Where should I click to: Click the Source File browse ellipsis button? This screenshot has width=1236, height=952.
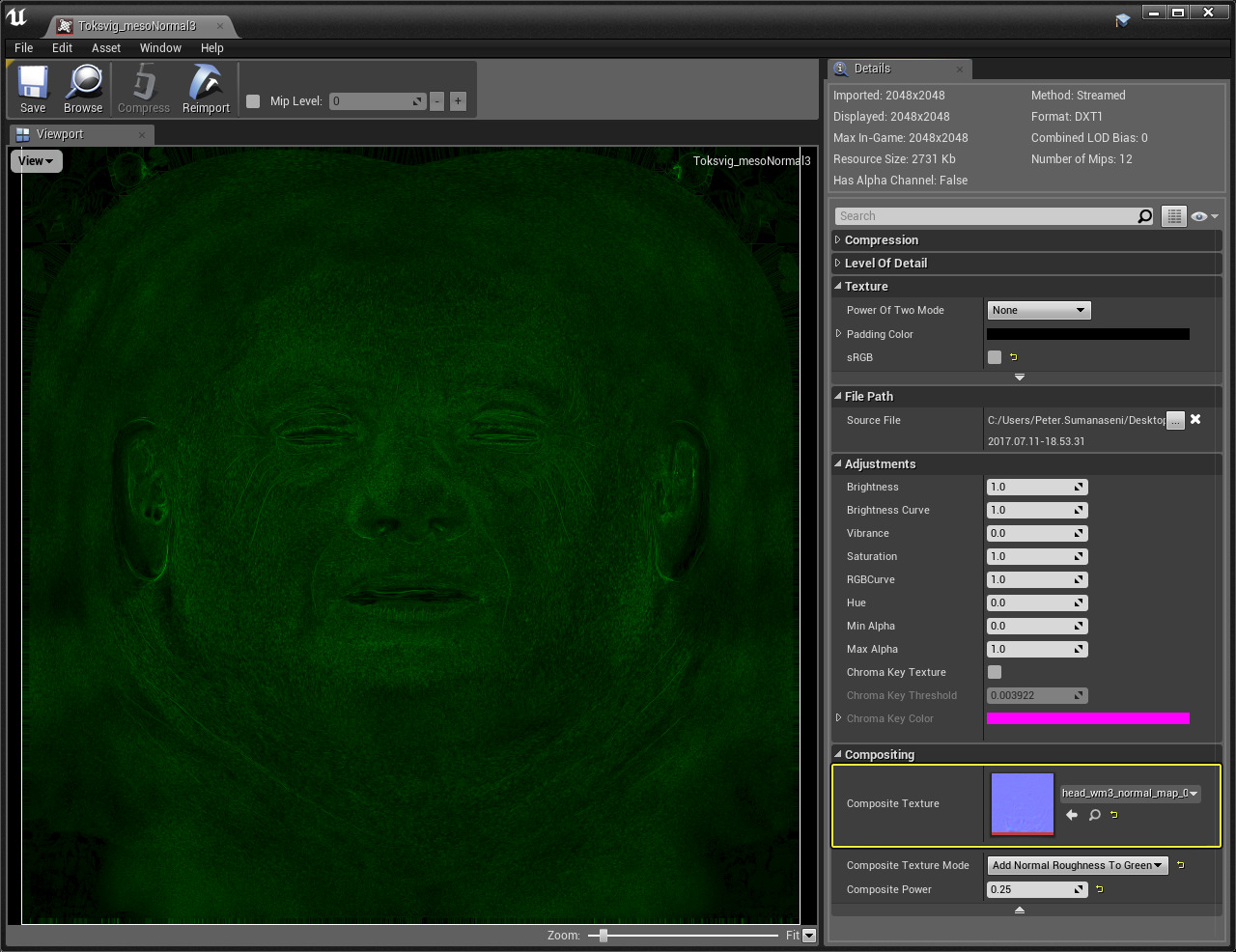pyautogui.click(x=1175, y=420)
